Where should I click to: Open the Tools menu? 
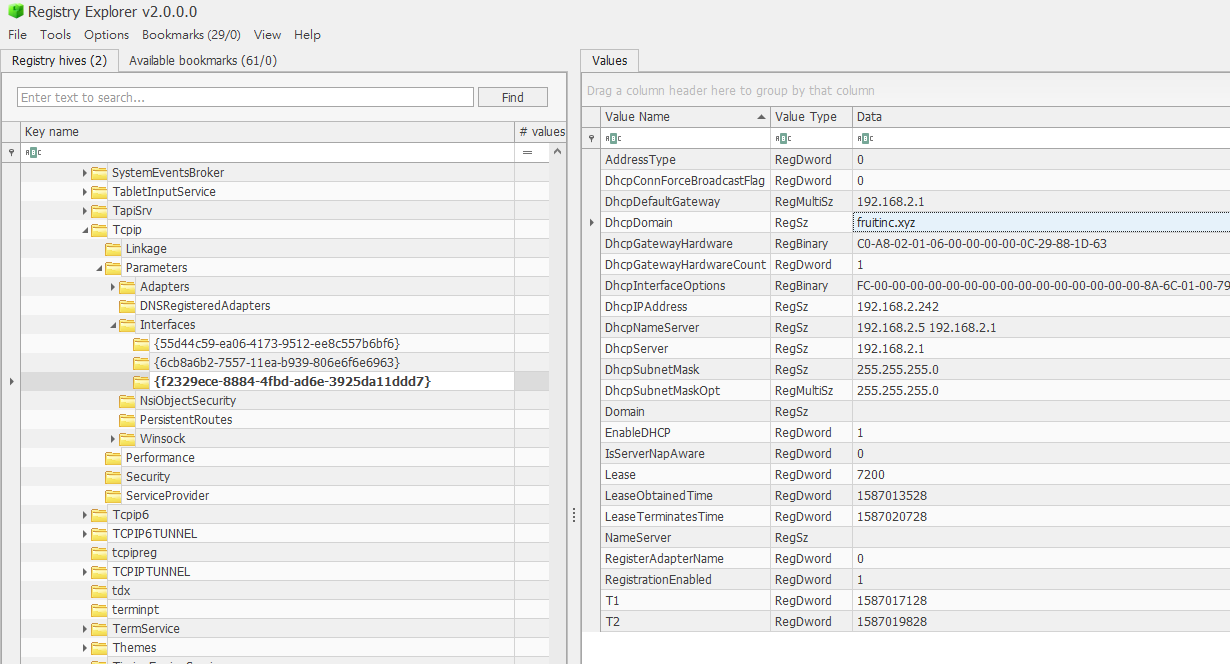pos(56,35)
